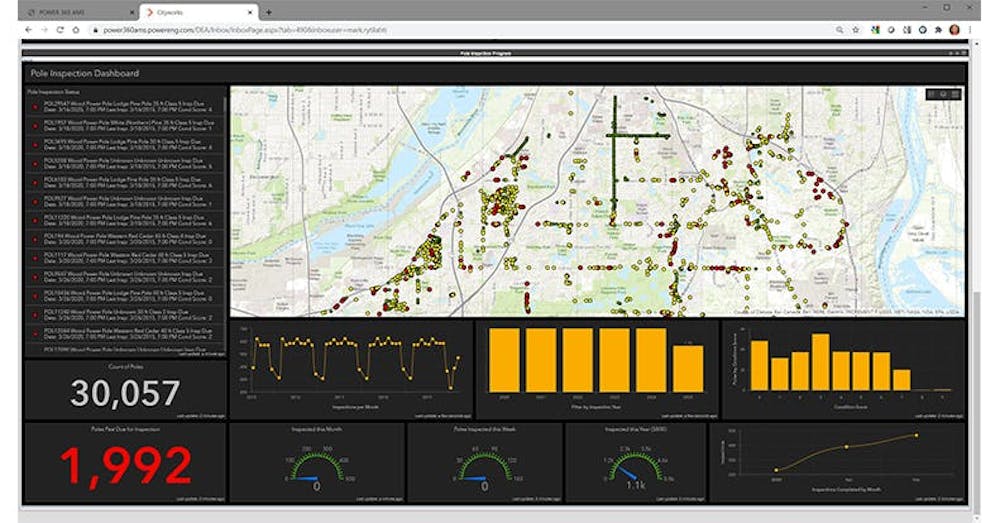Click shortest bar in Poles by Inspection Year
The height and width of the screenshot is (523, 1000).
click(688, 369)
